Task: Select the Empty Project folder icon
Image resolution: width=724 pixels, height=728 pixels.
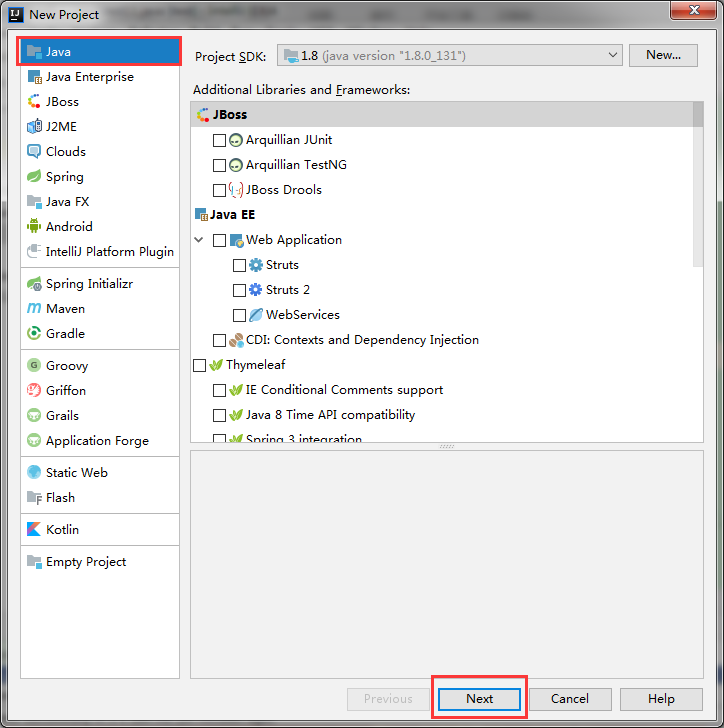Action: pos(34,562)
